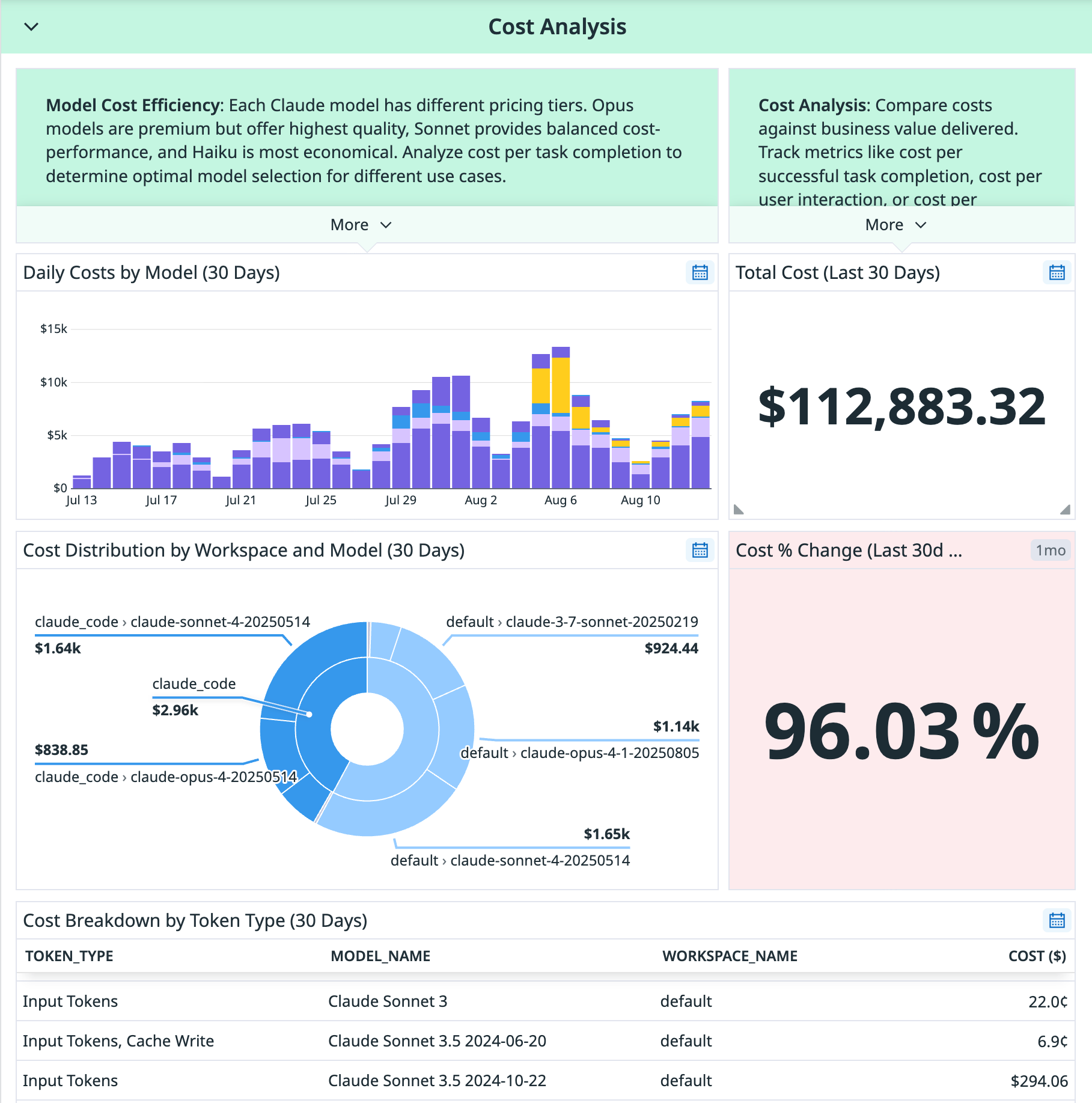Open the calendar on Cost Distribution chart
Image resolution: width=1092 pixels, height=1103 pixels.
click(x=699, y=550)
